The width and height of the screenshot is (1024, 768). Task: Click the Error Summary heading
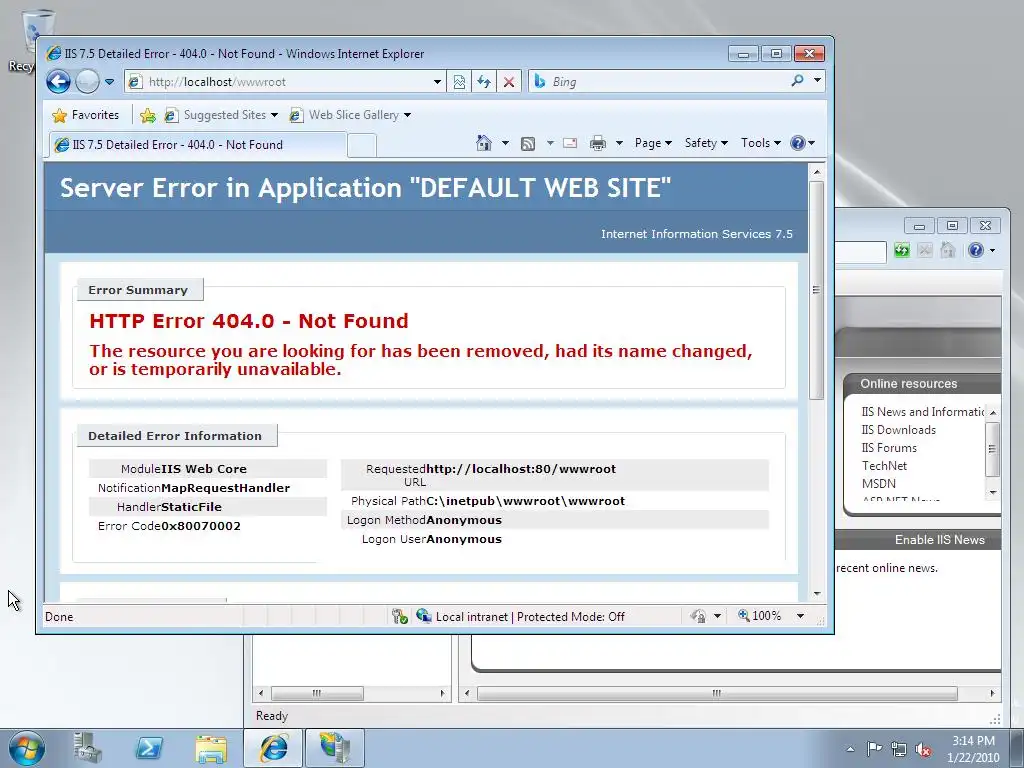click(x=138, y=290)
